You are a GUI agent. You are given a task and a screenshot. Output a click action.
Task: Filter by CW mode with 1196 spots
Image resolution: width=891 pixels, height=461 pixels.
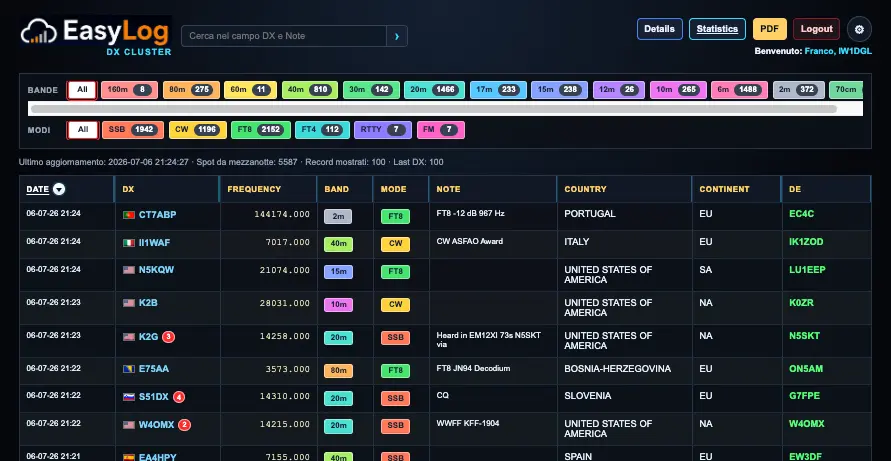pyautogui.click(x=198, y=130)
